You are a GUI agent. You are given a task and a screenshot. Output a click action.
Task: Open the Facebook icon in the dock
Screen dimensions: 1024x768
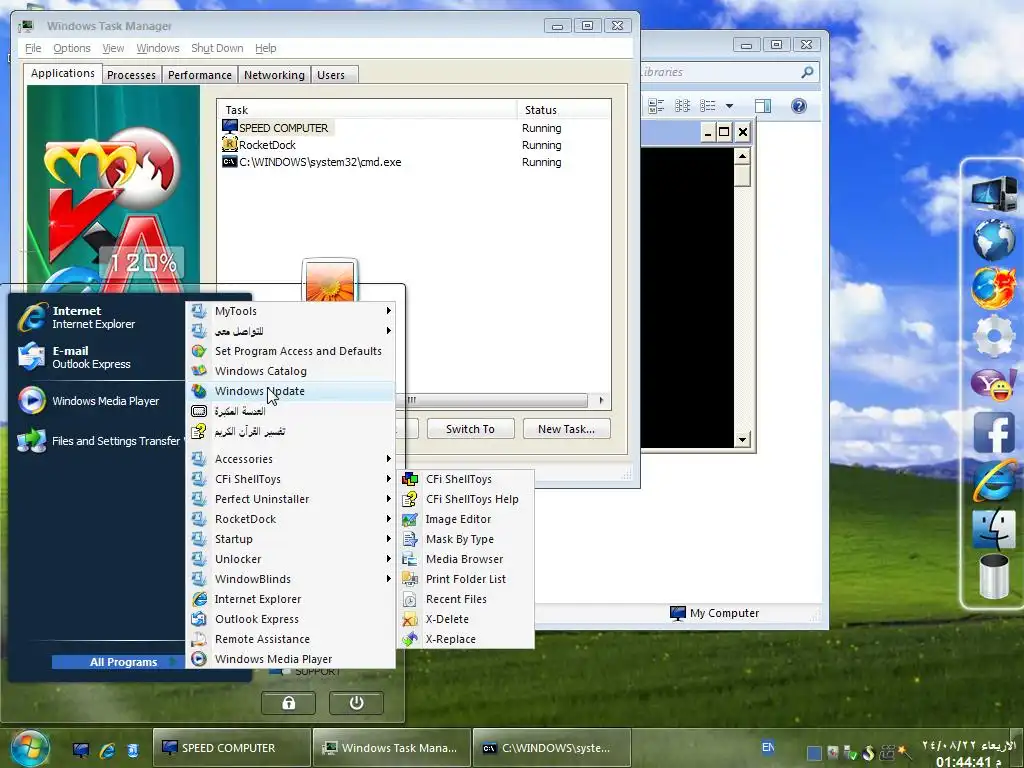coord(994,432)
